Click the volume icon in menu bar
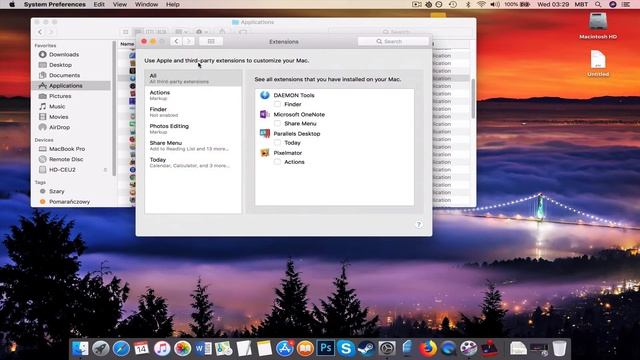Viewport: 640px width, 360px height. (495, 4)
